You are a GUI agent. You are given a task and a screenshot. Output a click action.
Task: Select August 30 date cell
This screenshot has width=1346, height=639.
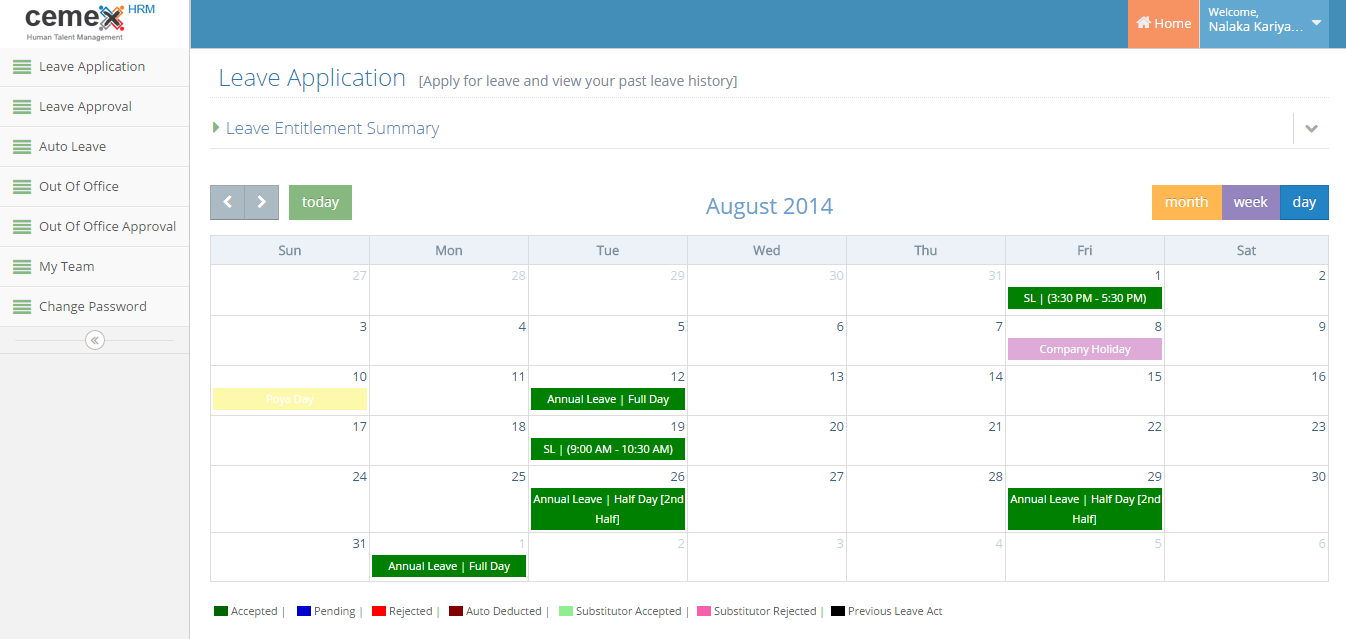1246,498
